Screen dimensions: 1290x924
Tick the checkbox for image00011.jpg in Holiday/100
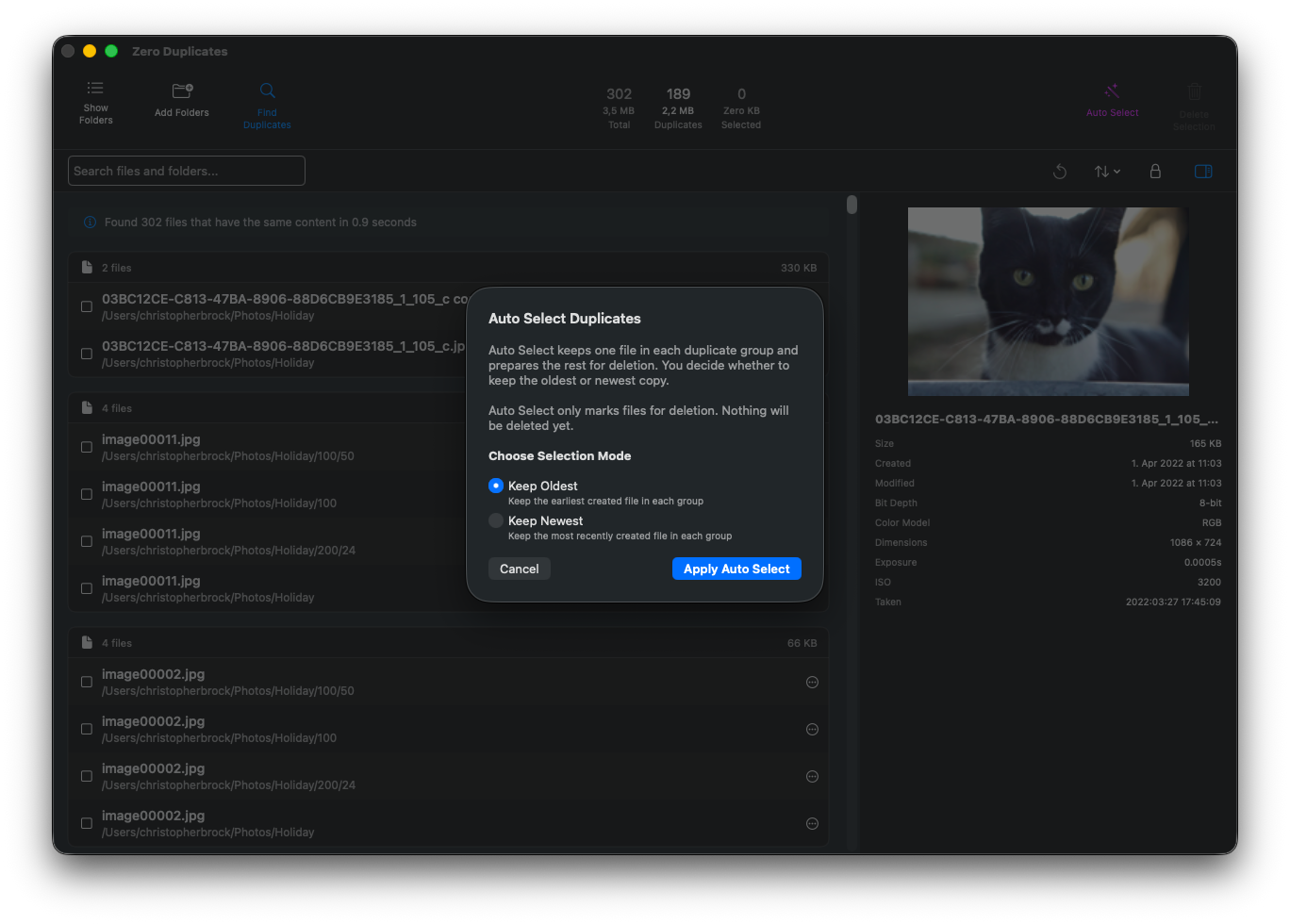[x=86, y=493]
